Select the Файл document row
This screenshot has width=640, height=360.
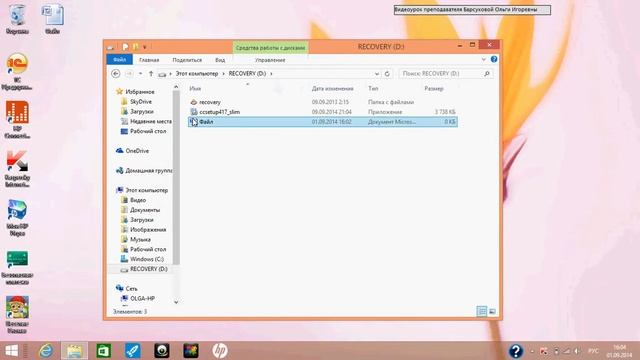click(322, 122)
